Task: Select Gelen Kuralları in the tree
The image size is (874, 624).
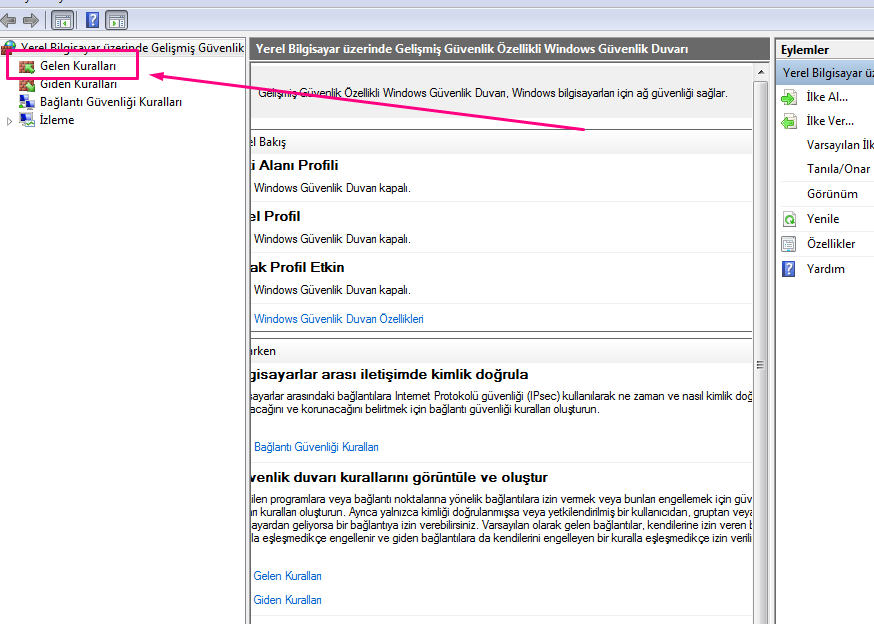Action: [77, 66]
